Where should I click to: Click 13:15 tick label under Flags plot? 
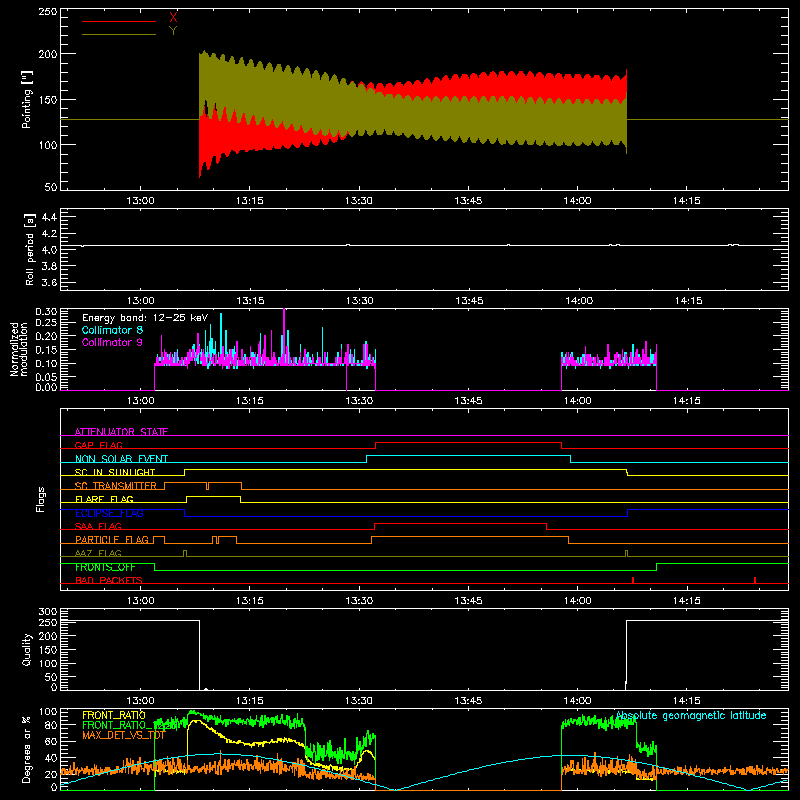click(249, 601)
